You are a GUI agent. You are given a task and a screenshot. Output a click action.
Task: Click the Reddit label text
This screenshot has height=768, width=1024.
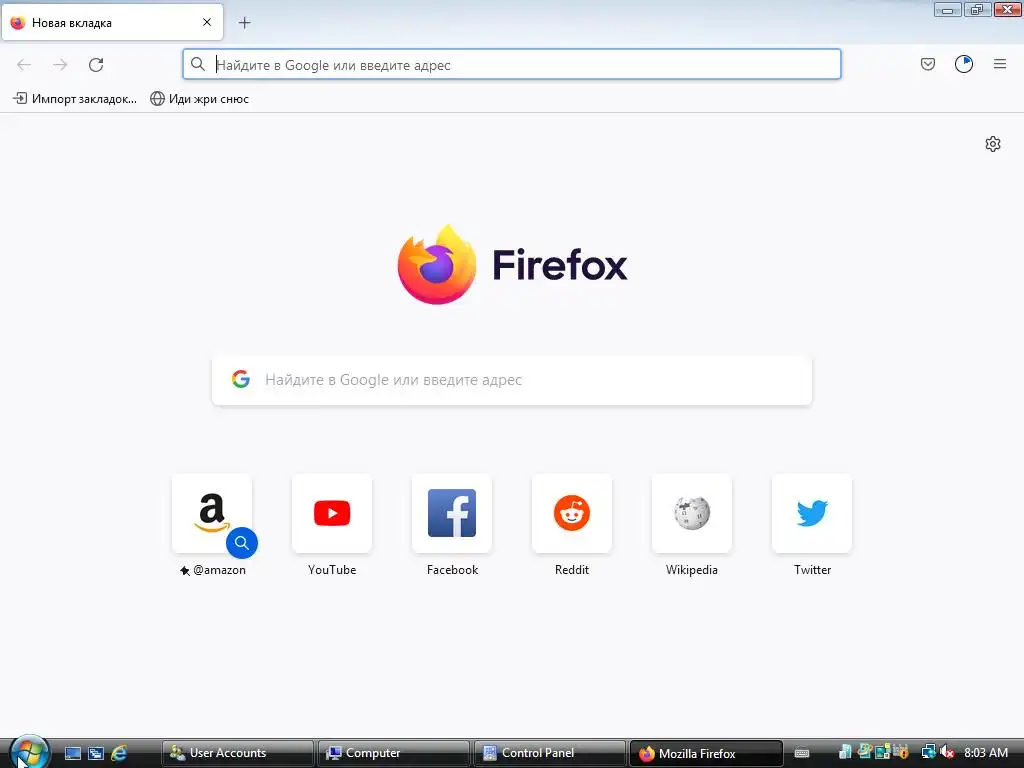pos(572,569)
